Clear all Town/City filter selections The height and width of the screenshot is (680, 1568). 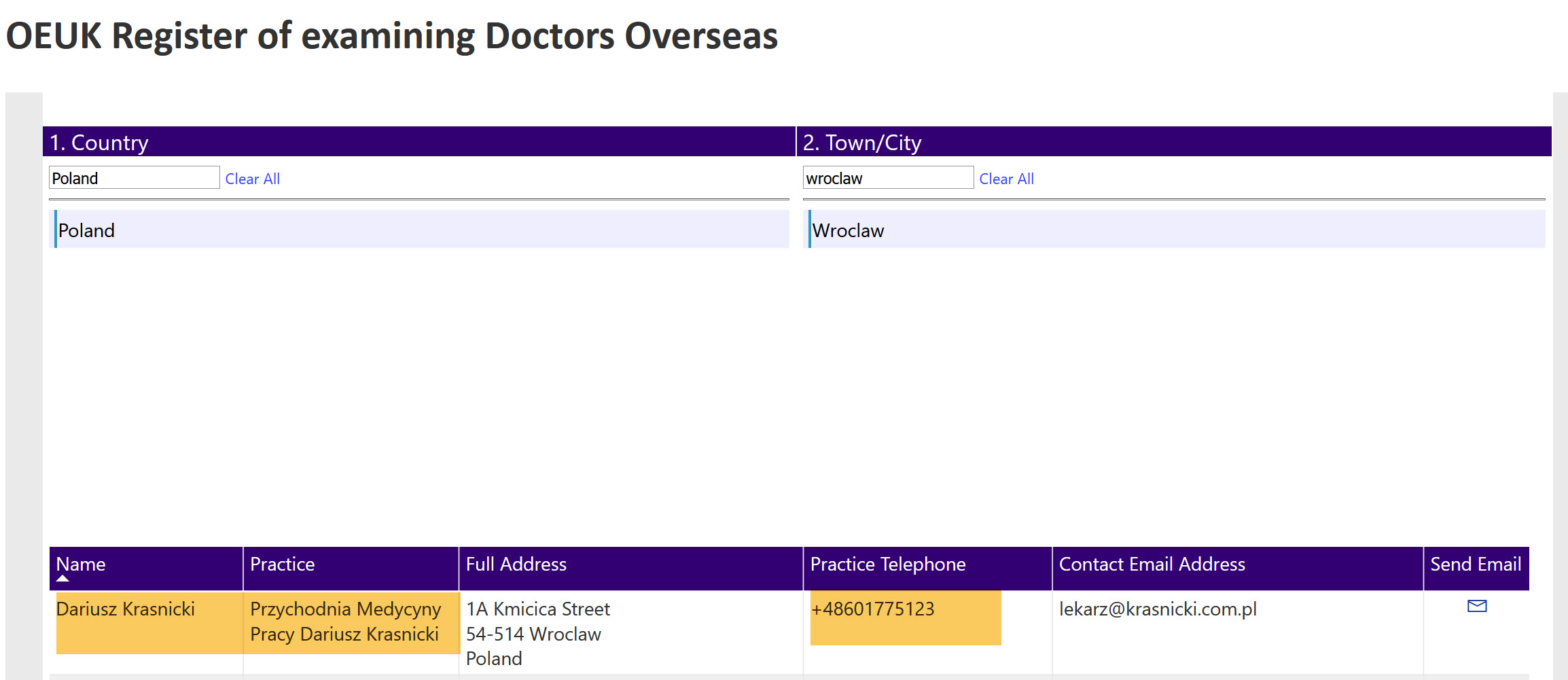coord(1006,179)
